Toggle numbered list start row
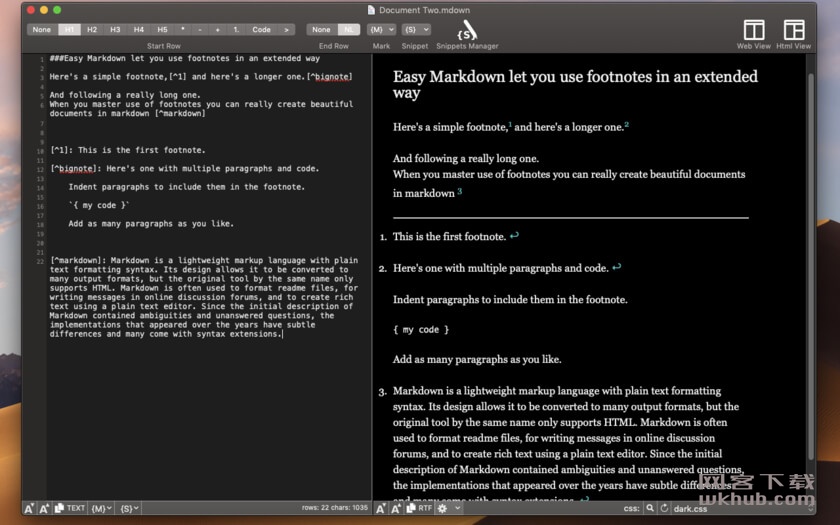The width and height of the screenshot is (840, 525). pyautogui.click(x=236, y=29)
